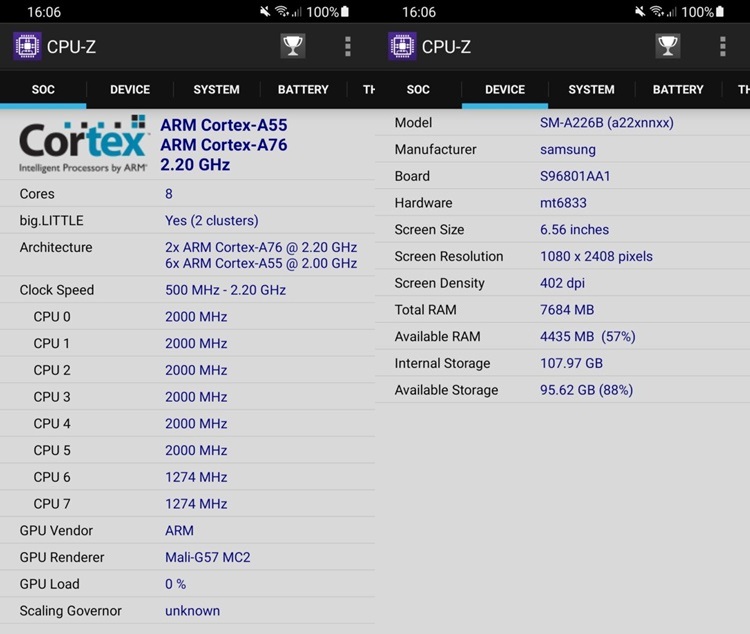Switch to SYSTEM tab in left screen

point(216,89)
